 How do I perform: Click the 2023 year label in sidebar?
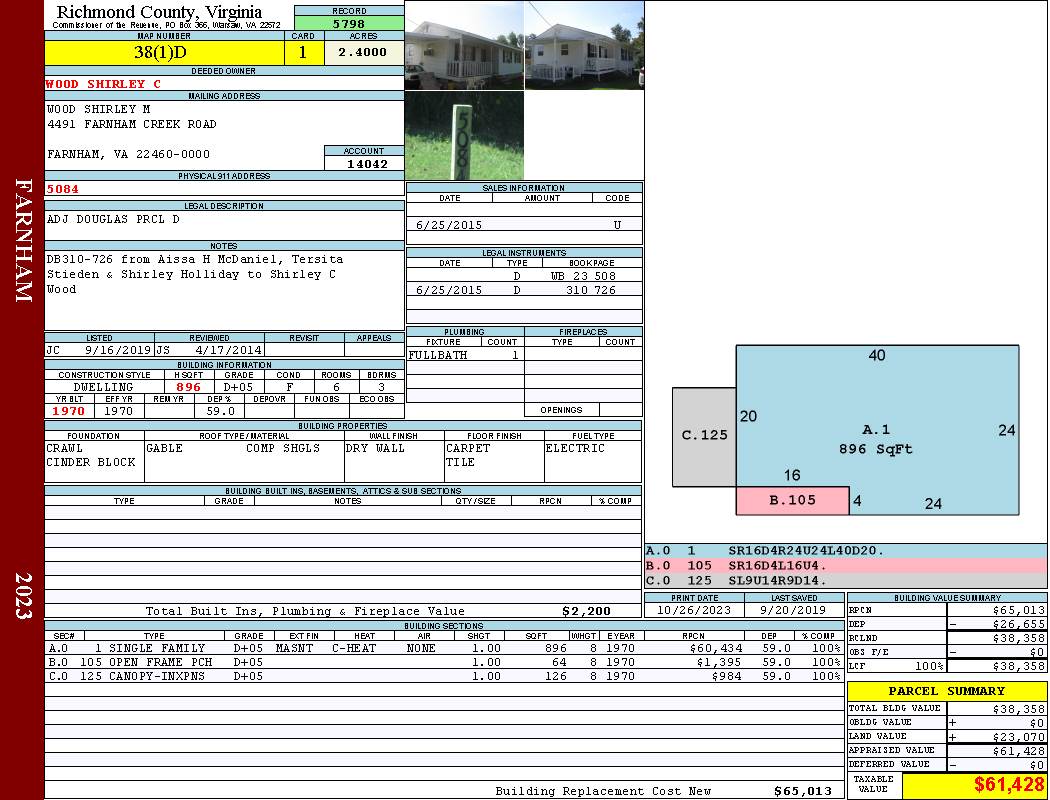pyautogui.click(x=23, y=596)
